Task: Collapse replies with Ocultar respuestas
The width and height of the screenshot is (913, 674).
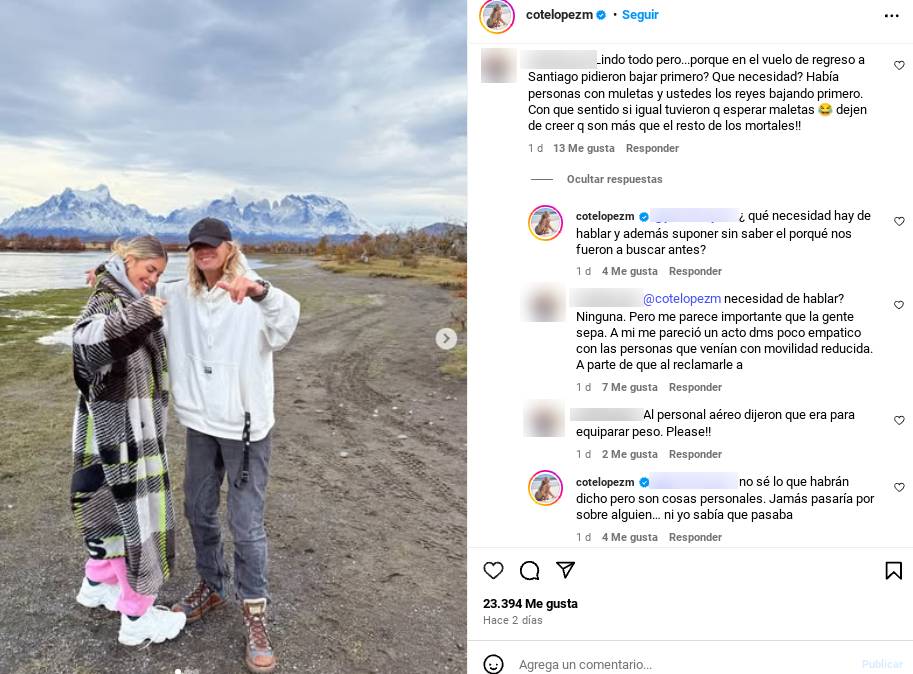Action: coord(614,179)
